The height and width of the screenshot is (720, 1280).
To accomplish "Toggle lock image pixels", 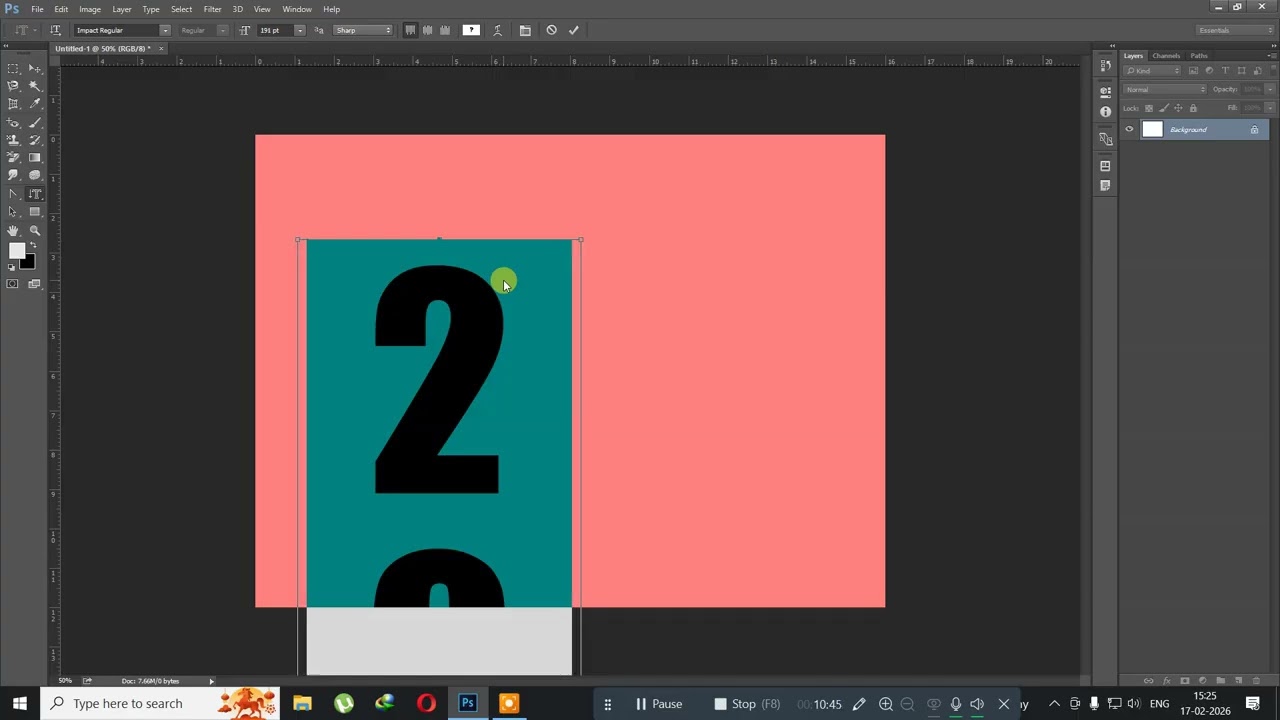I will click(x=1163, y=108).
